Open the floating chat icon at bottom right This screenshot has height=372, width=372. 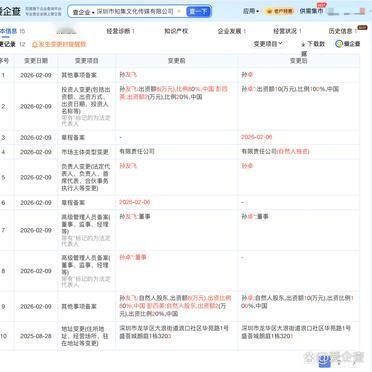click(325, 361)
